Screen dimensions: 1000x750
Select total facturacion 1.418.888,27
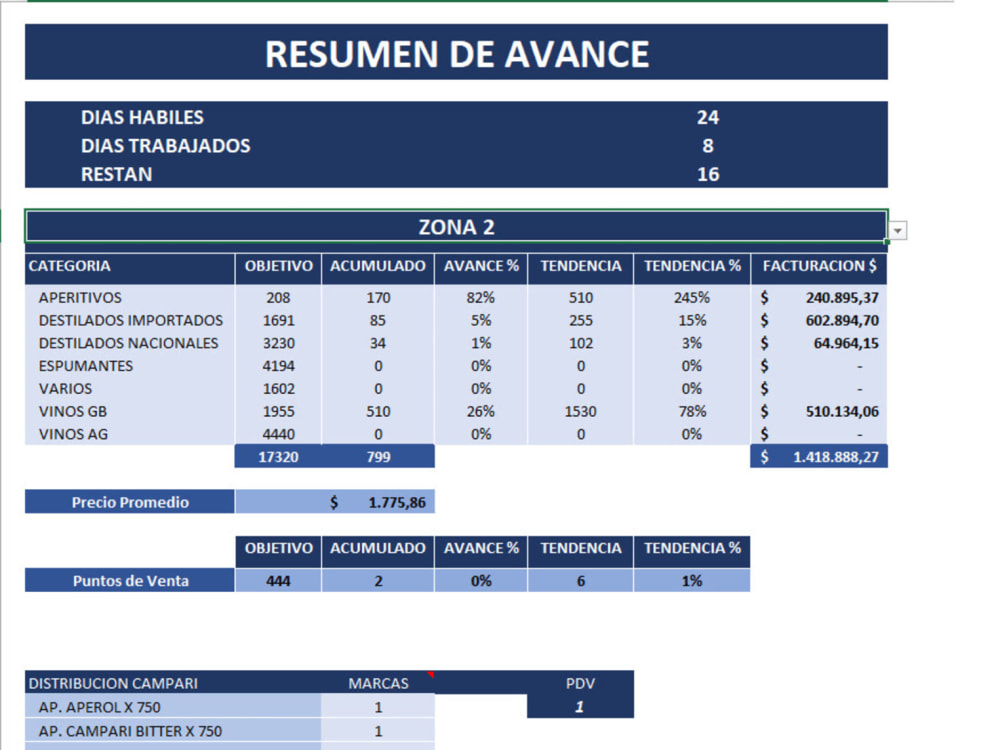[820, 457]
